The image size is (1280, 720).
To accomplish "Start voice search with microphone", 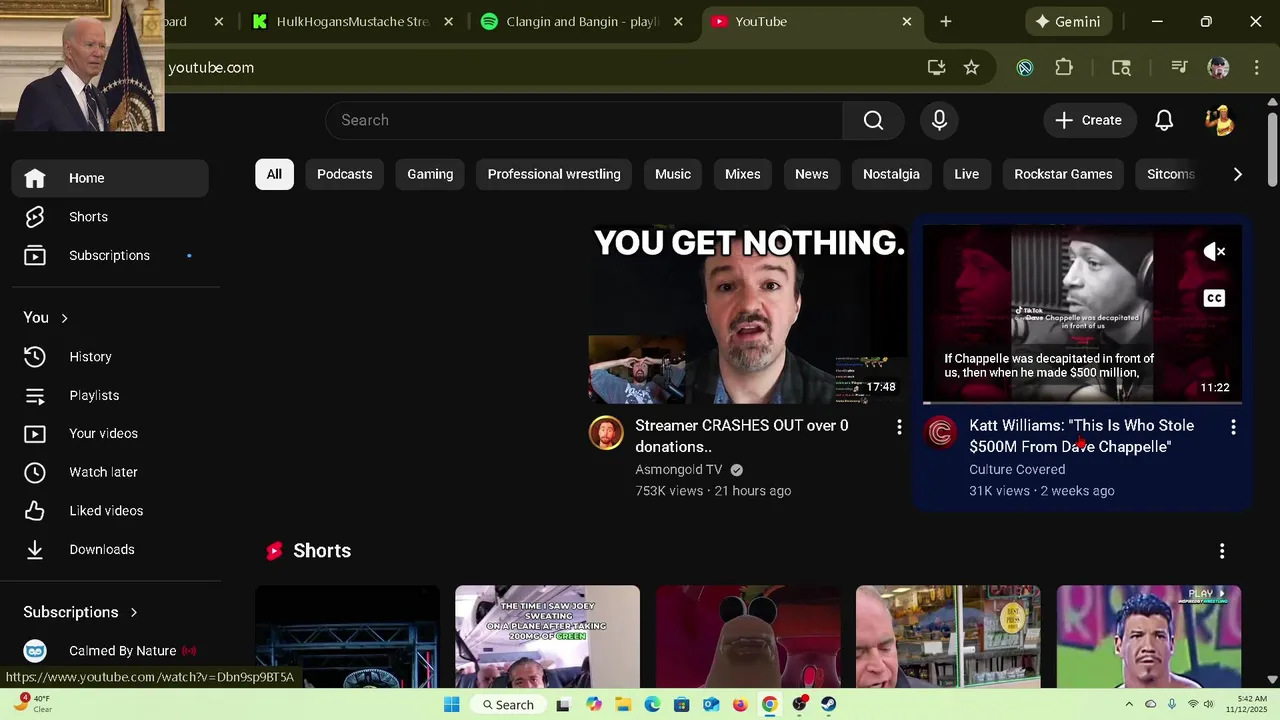I will (x=939, y=120).
